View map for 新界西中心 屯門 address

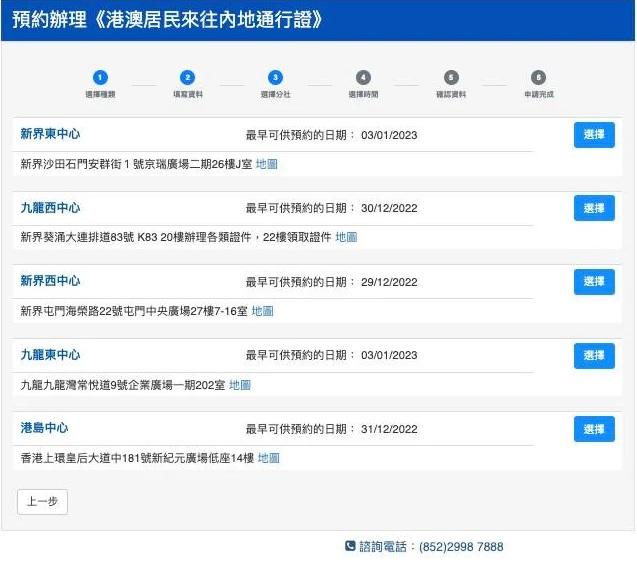click(262, 311)
